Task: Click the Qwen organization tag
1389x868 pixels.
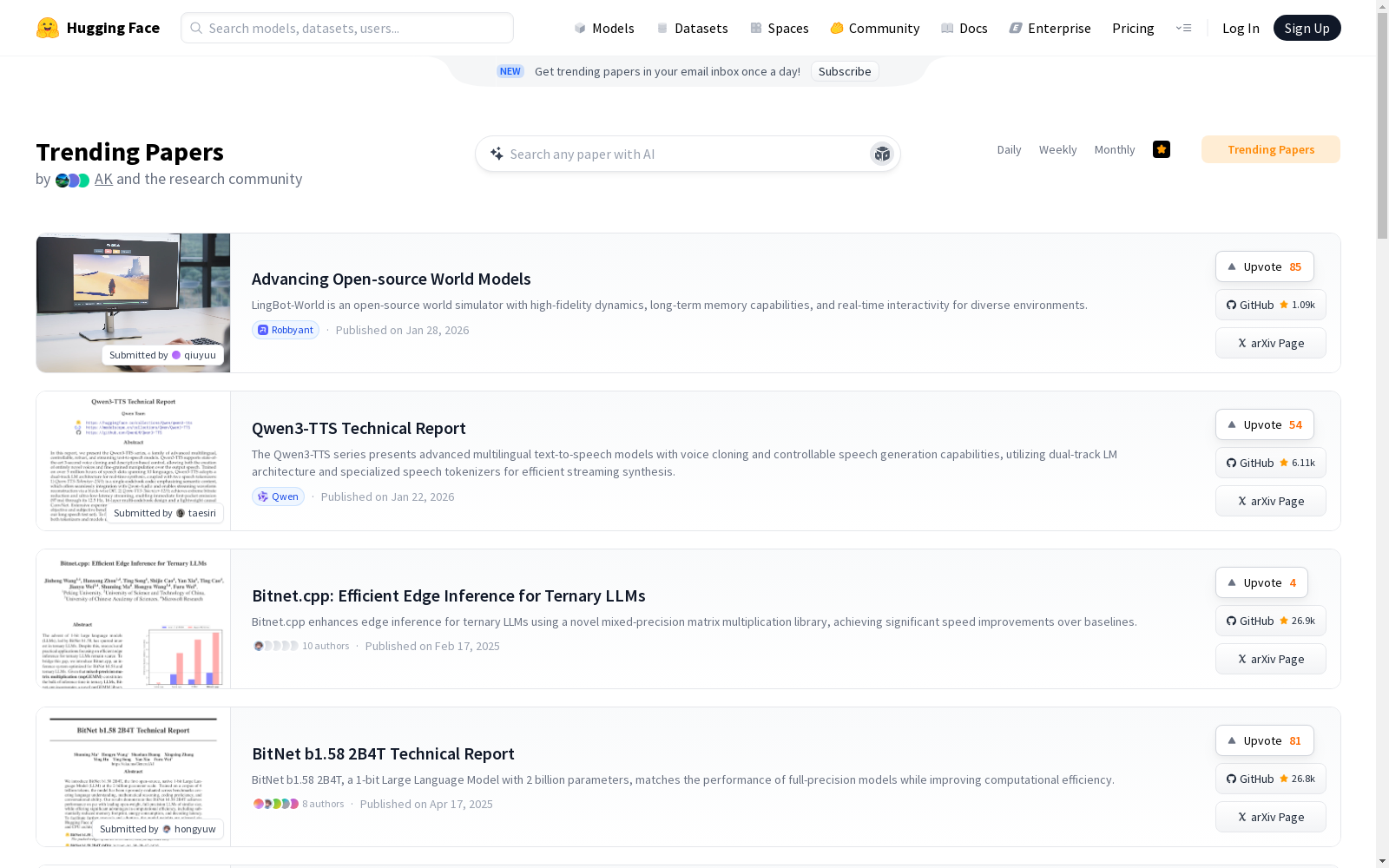Action: 278,496
